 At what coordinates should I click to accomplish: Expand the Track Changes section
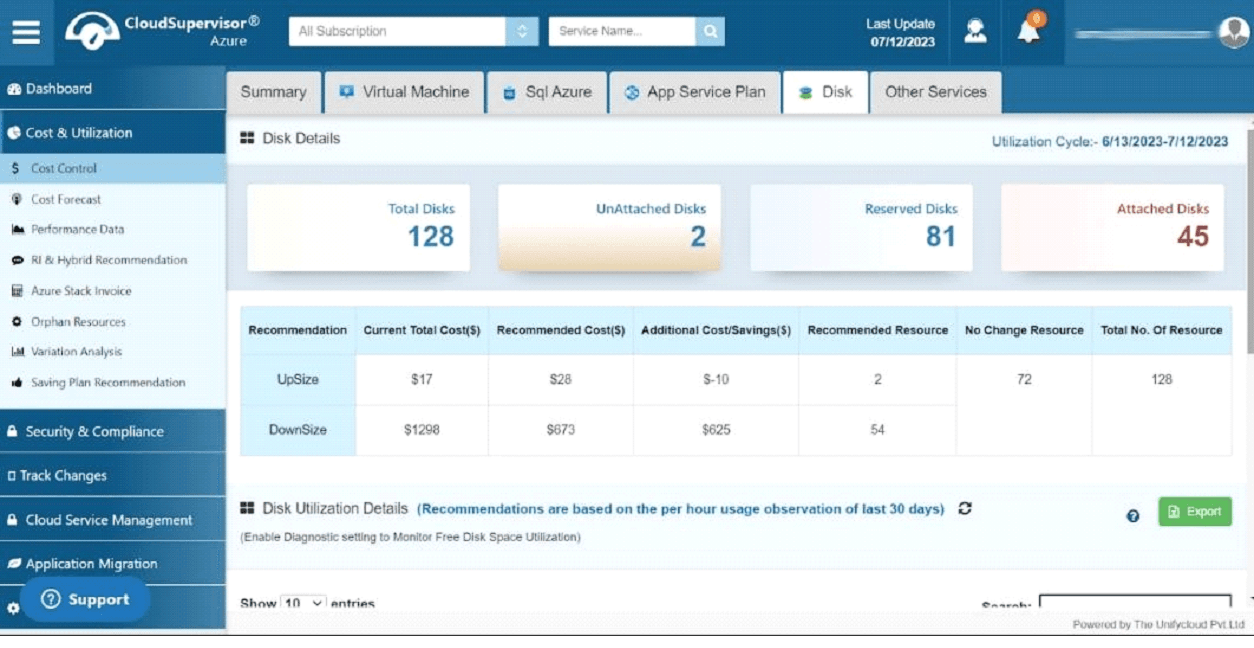[x=113, y=475]
